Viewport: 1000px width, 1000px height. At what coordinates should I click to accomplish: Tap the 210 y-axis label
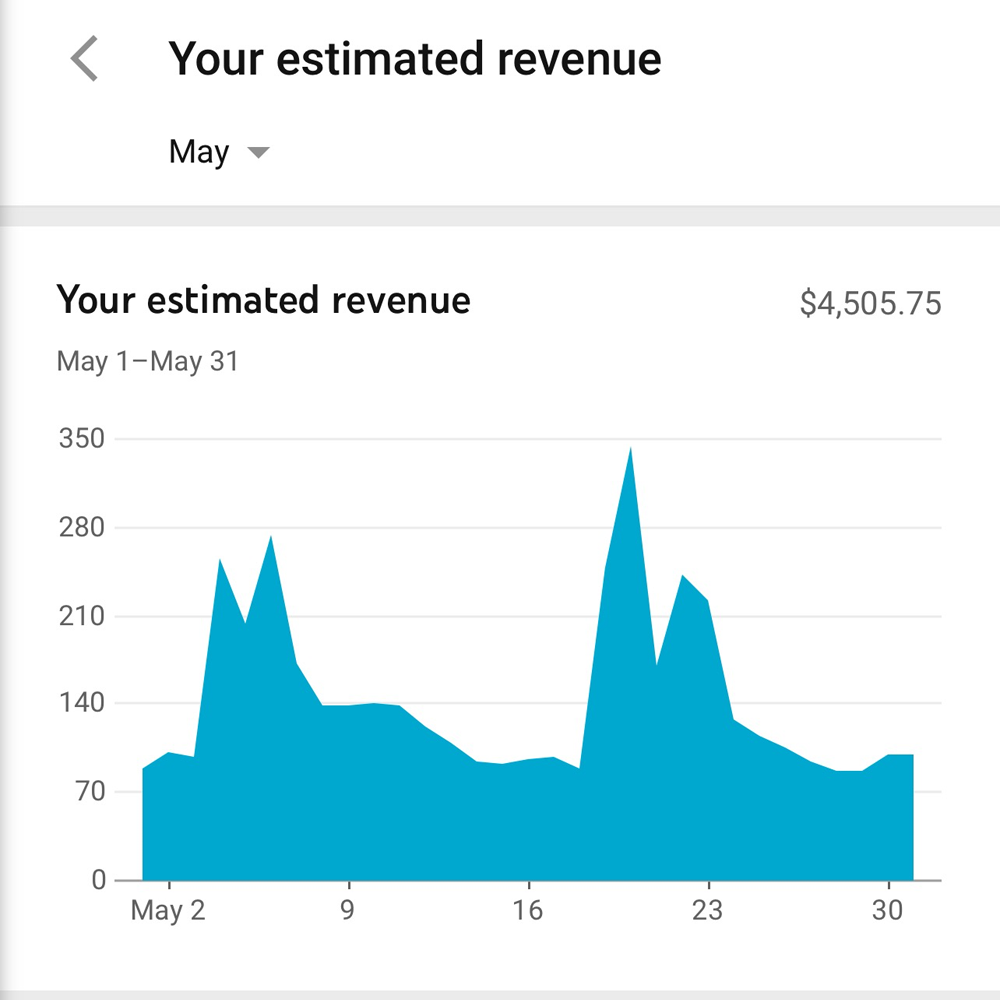81,616
